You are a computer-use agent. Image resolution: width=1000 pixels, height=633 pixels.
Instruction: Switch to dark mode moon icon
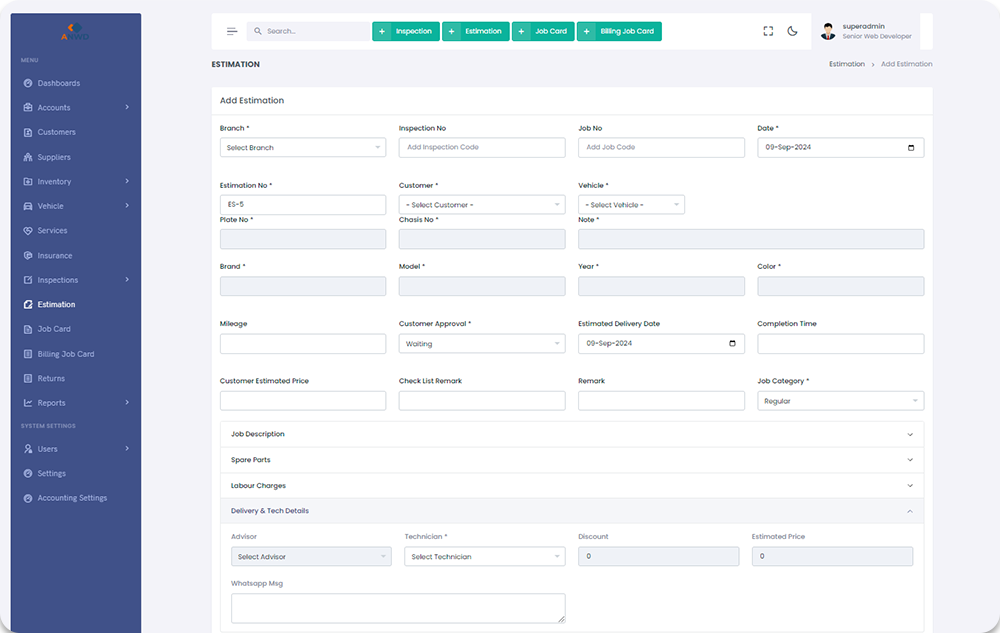click(x=792, y=31)
